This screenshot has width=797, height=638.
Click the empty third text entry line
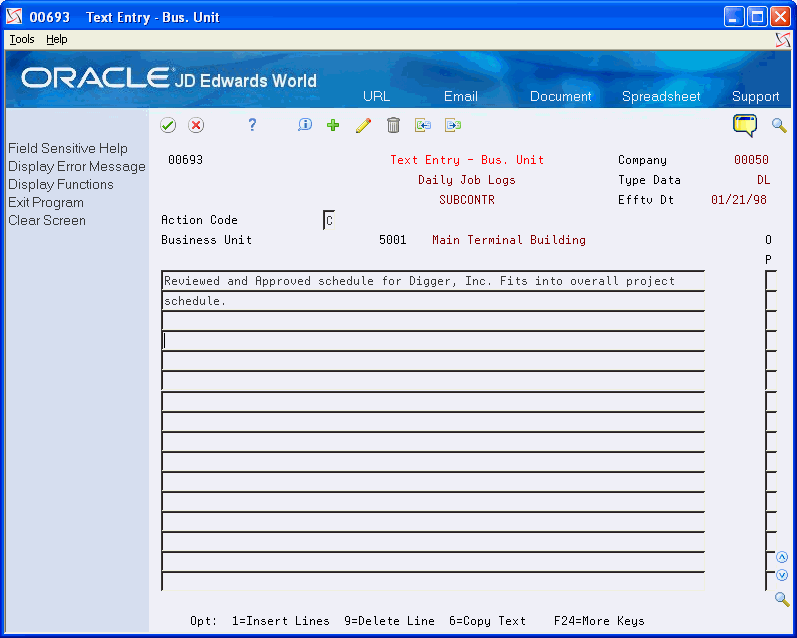[433, 321]
